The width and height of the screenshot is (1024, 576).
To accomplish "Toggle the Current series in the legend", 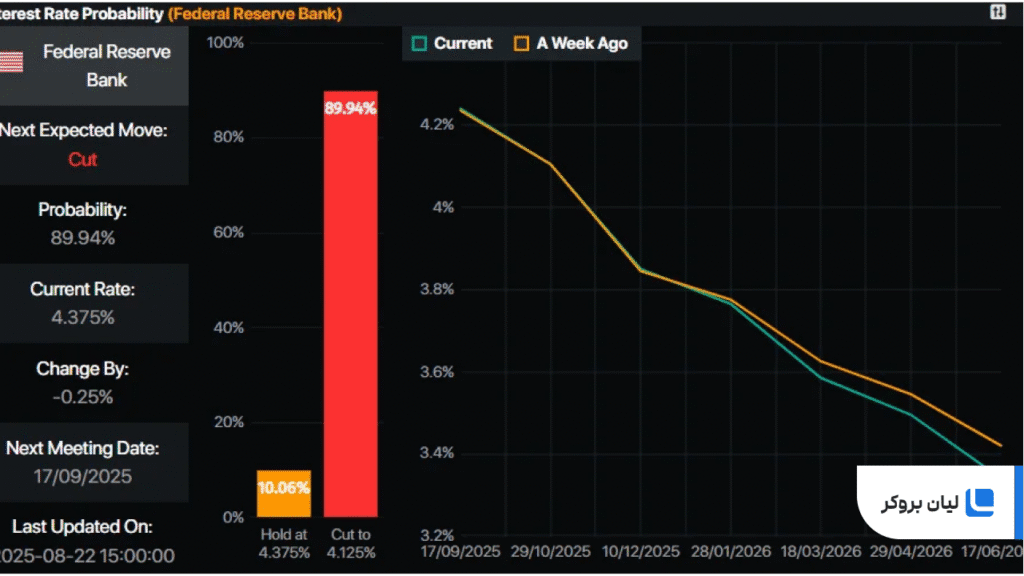I will tap(452, 44).
